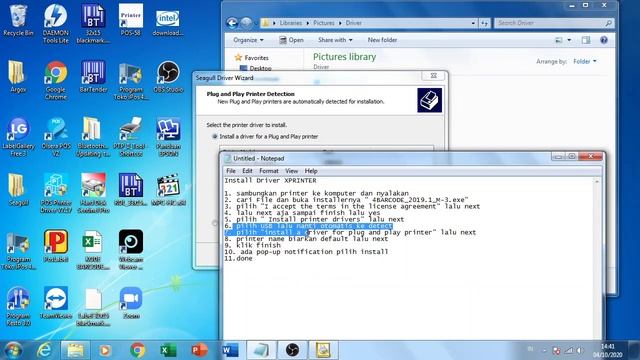
Task: Click the Search Driver input field
Action: [x=553, y=23]
